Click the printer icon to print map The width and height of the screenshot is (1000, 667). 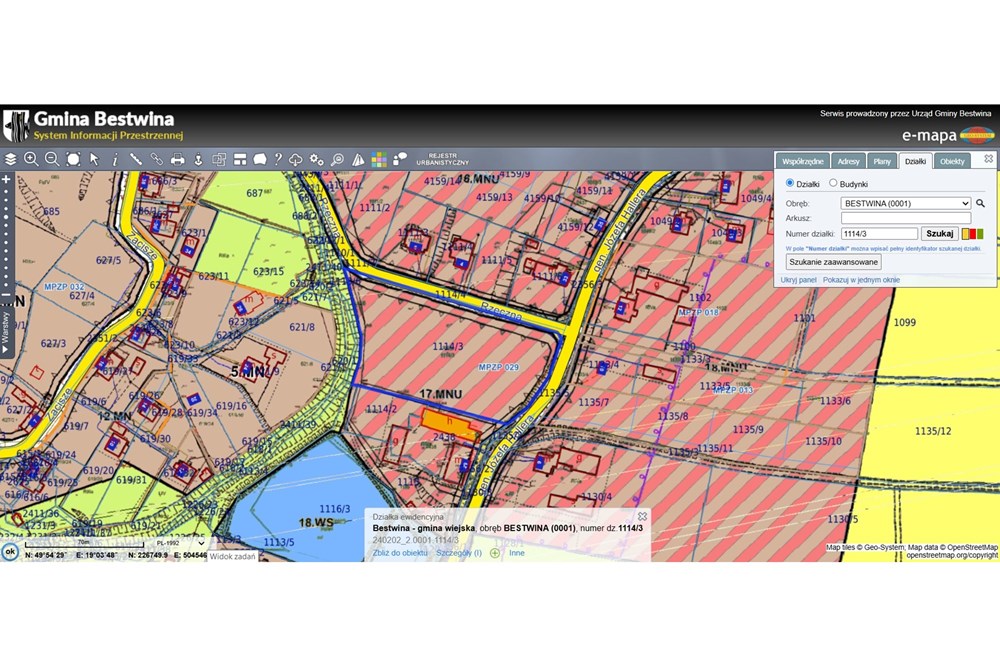[177, 159]
